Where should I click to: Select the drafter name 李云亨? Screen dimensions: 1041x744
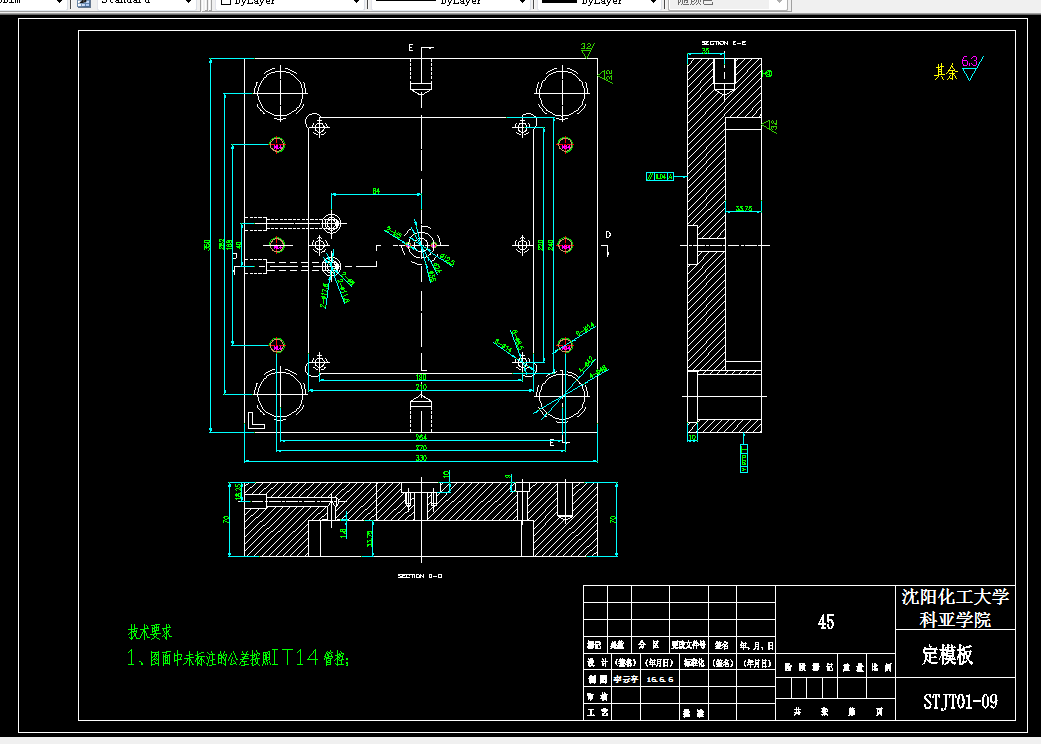(625, 679)
